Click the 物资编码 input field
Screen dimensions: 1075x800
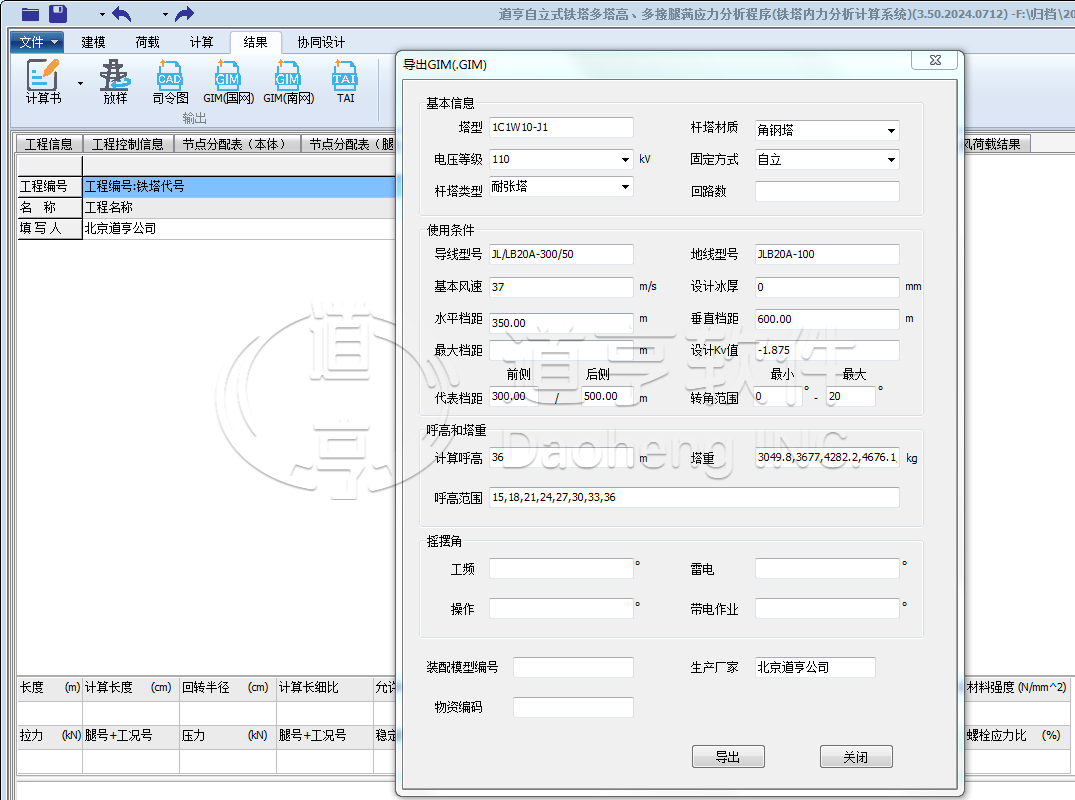573,707
